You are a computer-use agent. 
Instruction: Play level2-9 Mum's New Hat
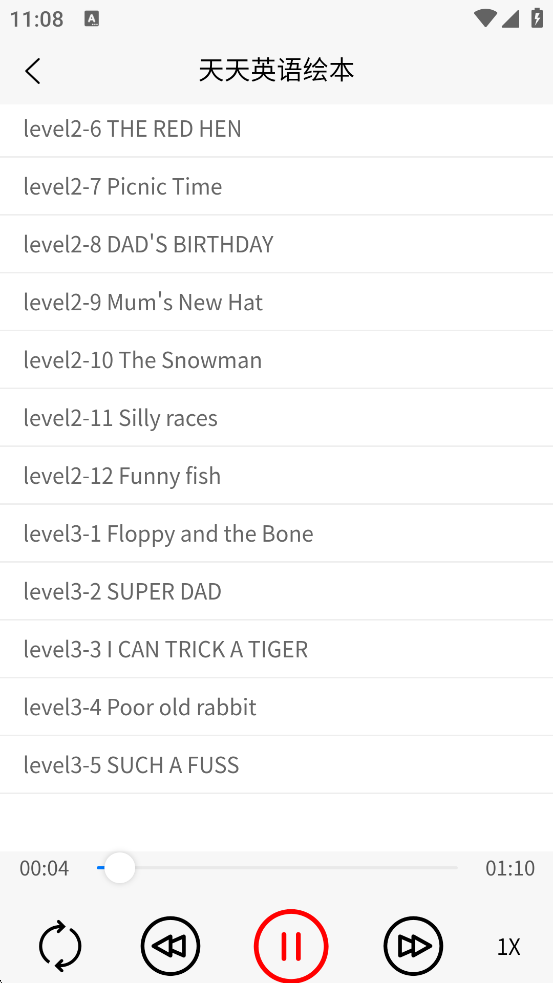(x=276, y=302)
